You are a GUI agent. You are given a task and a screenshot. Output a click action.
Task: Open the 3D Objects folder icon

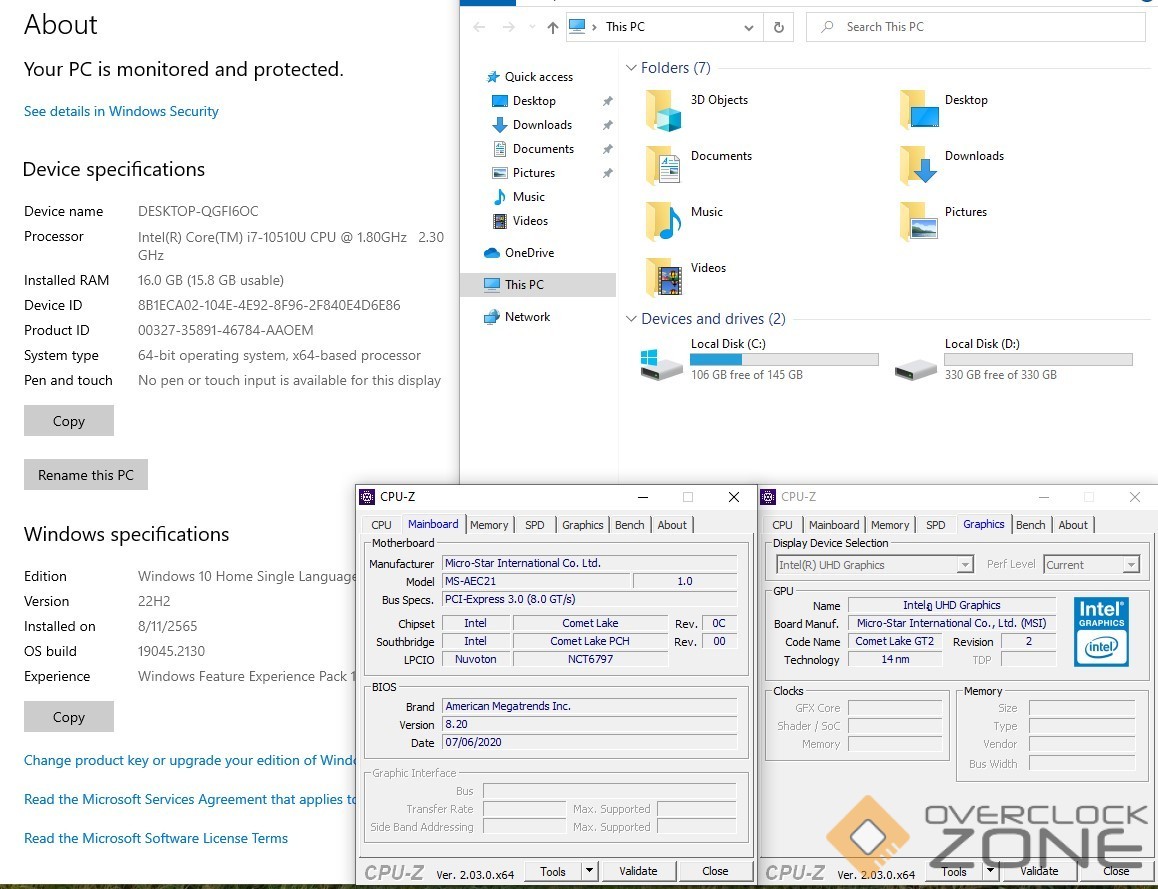663,110
